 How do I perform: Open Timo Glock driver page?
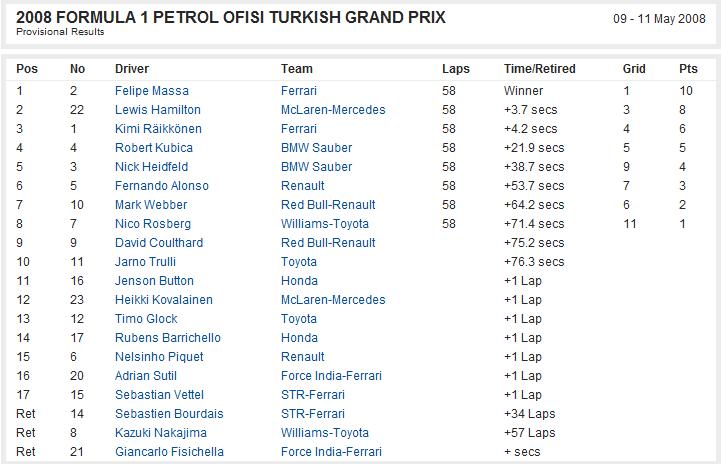tap(146, 319)
